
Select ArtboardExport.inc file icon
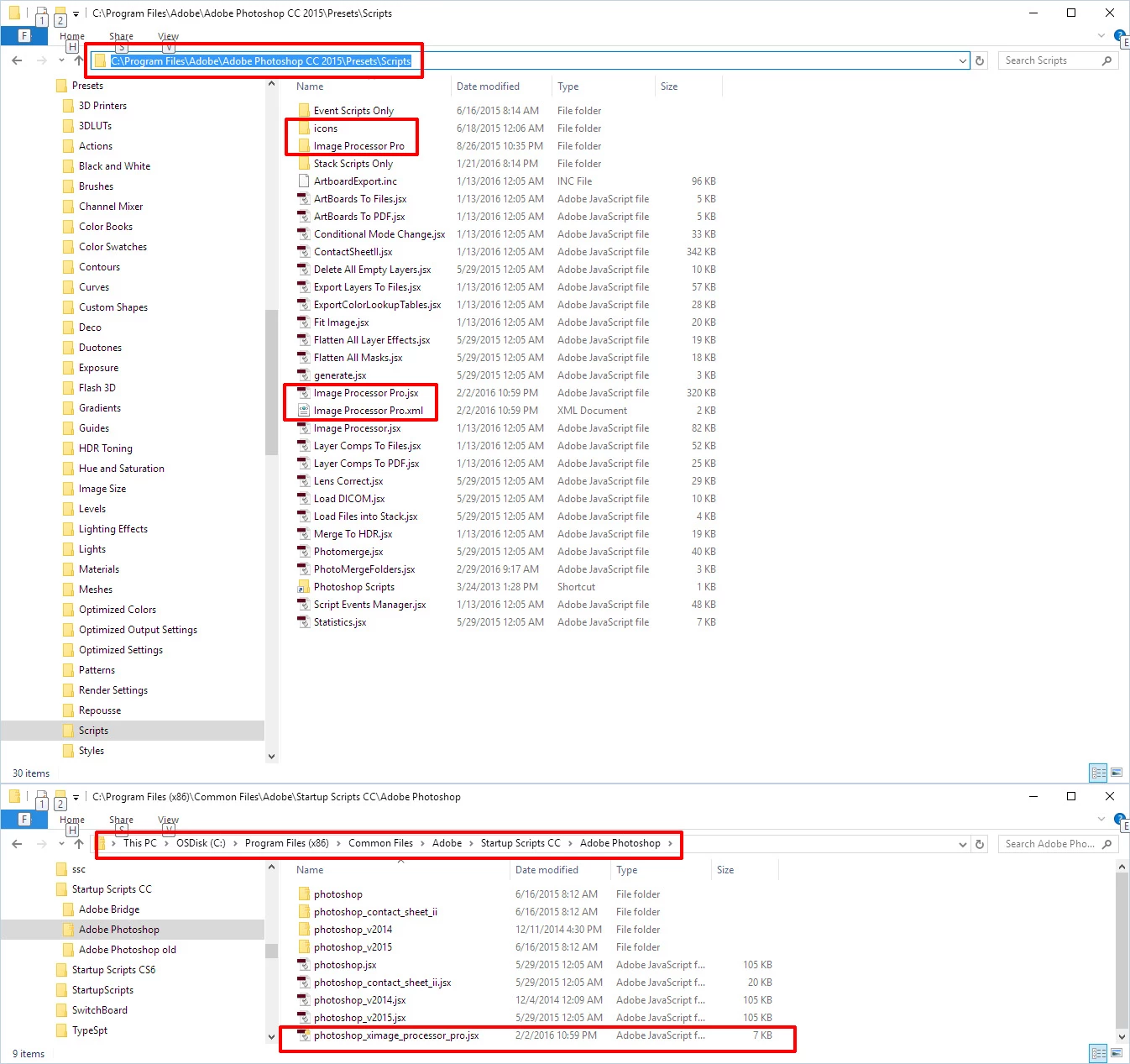pyautogui.click(x=304, y=181)
